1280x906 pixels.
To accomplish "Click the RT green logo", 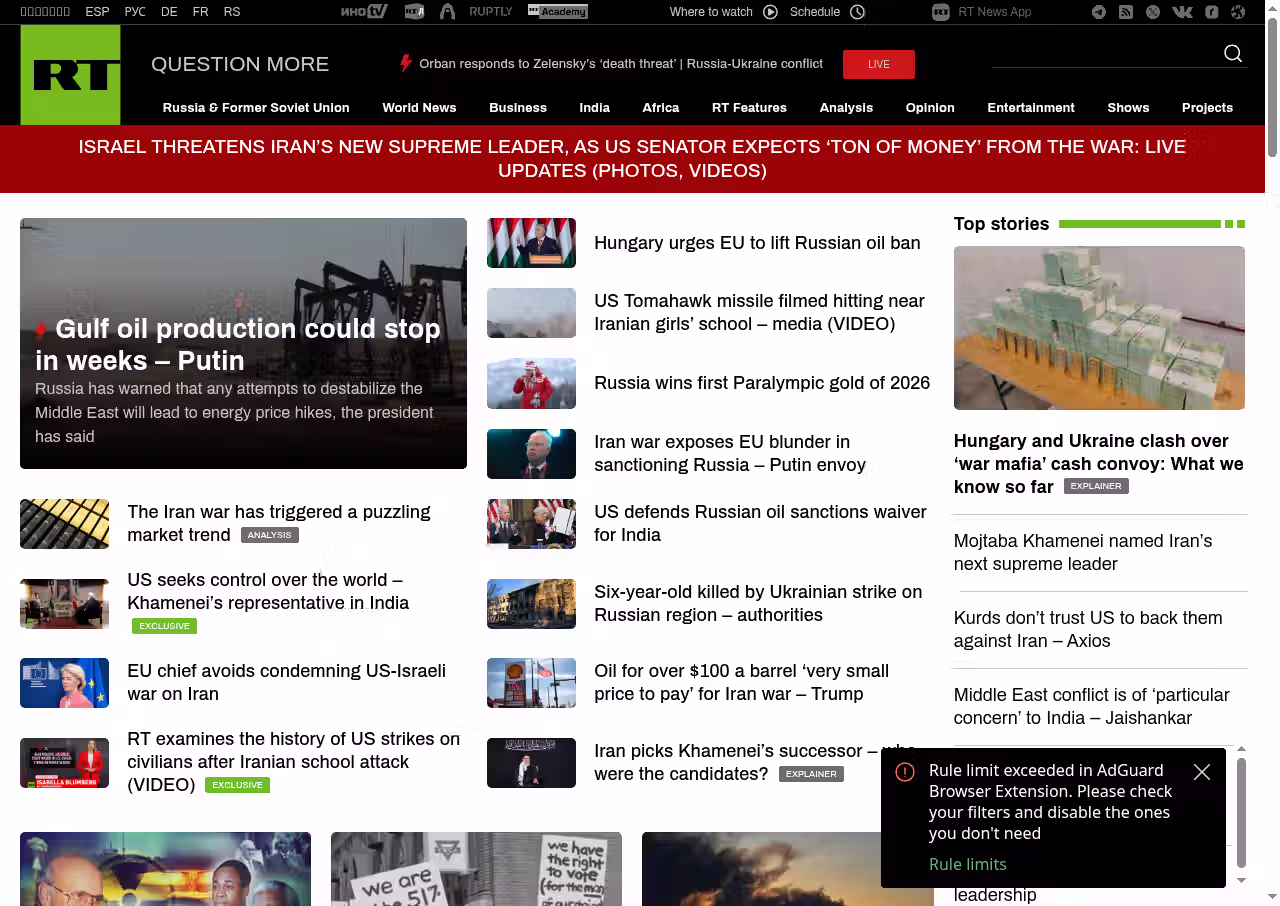I will 70,75.
